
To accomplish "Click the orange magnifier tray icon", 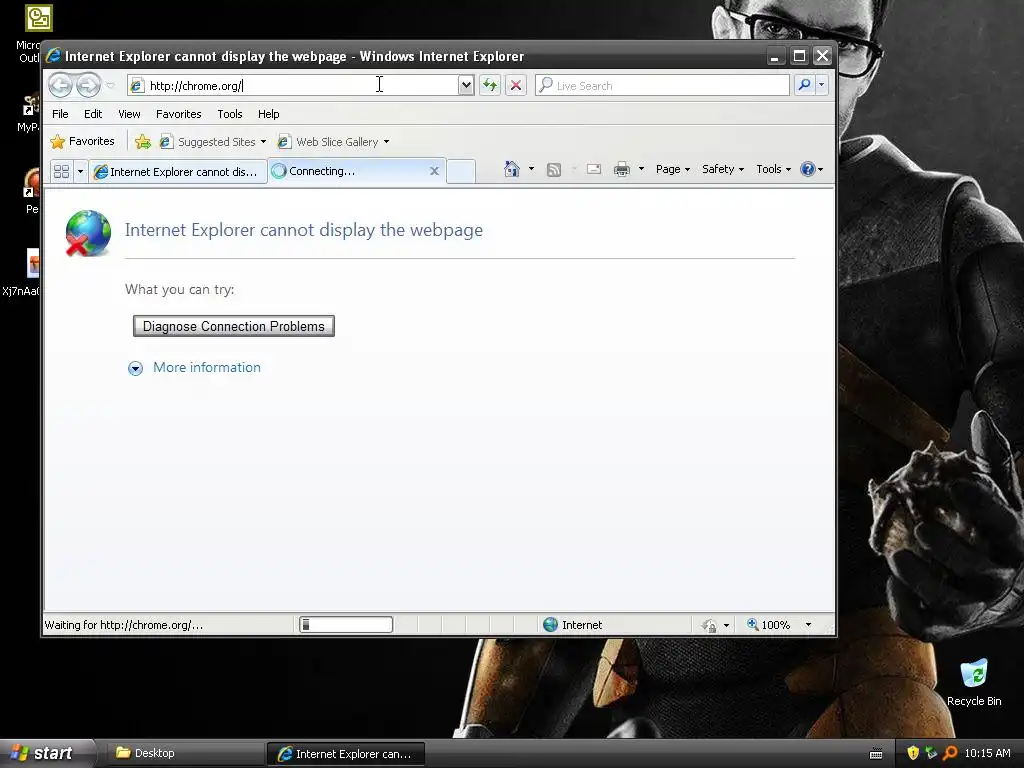I will click(950, 753).
